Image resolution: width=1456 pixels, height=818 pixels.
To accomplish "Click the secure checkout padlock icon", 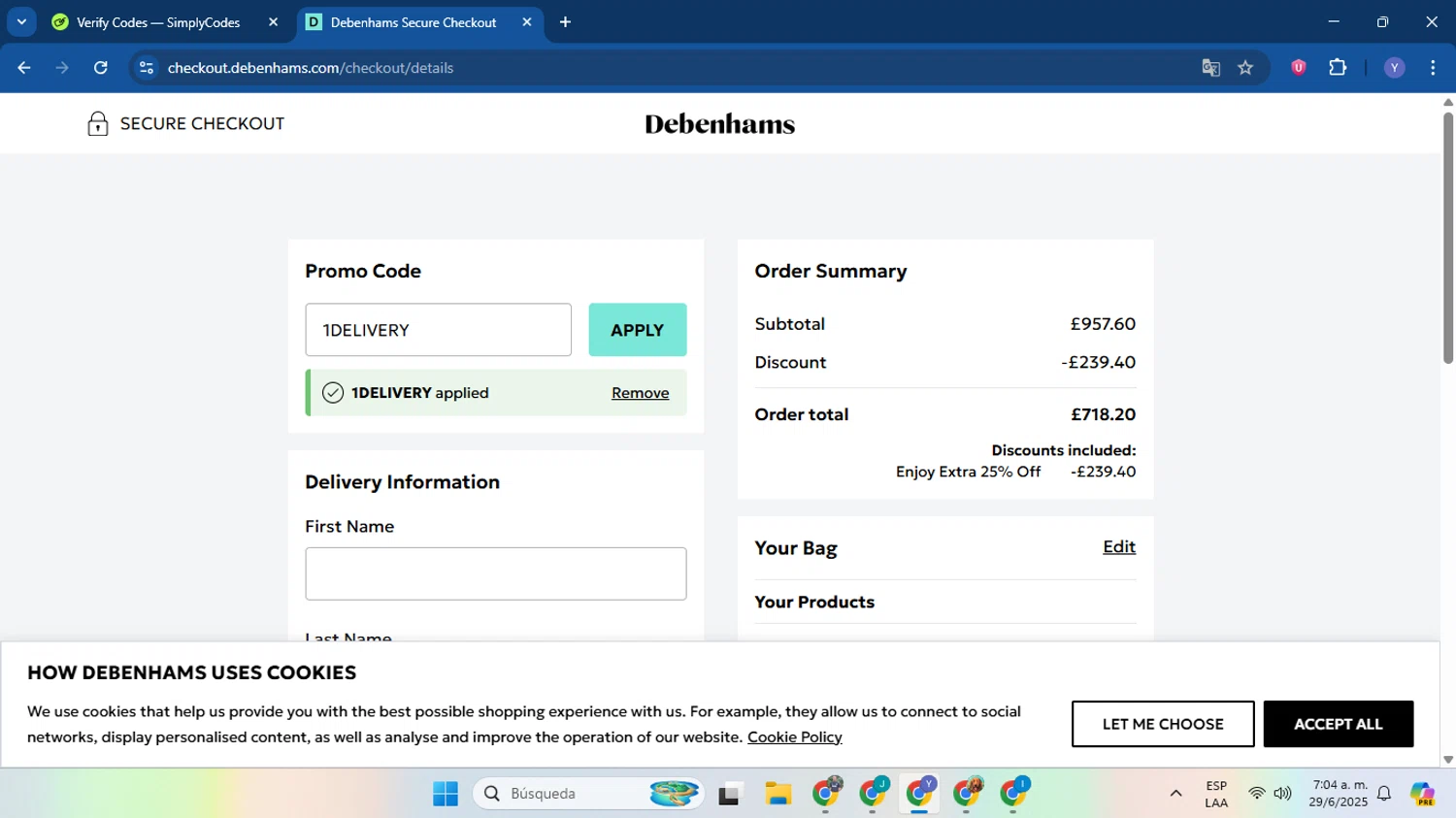I will 97,123.
